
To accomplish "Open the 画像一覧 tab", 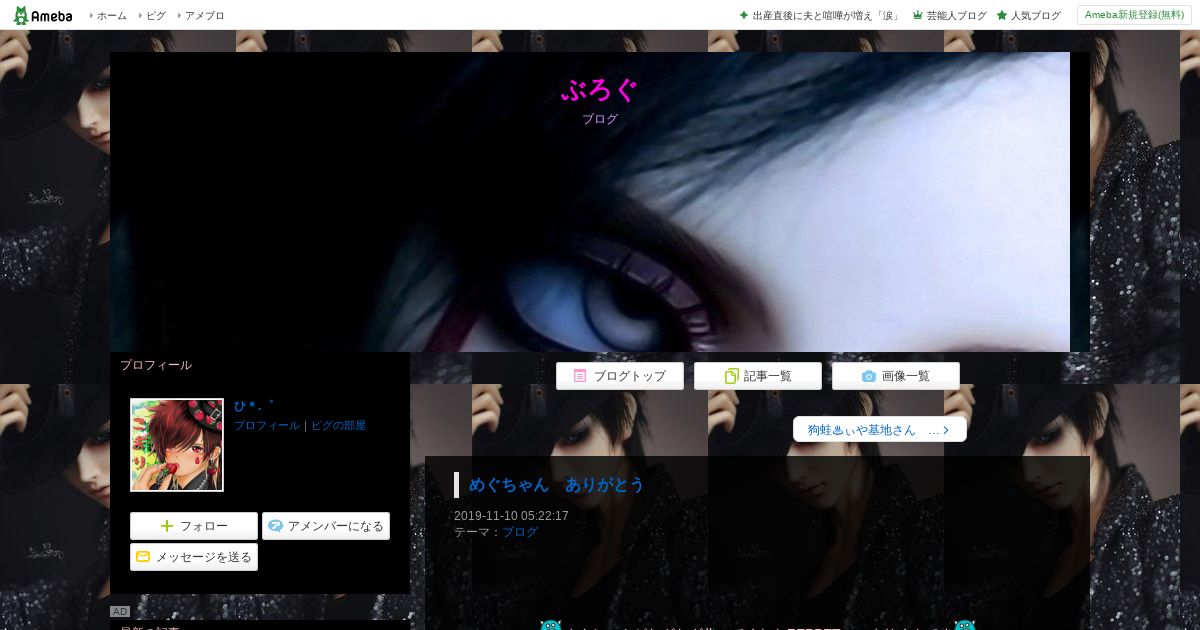I will [x=896, y=376].
